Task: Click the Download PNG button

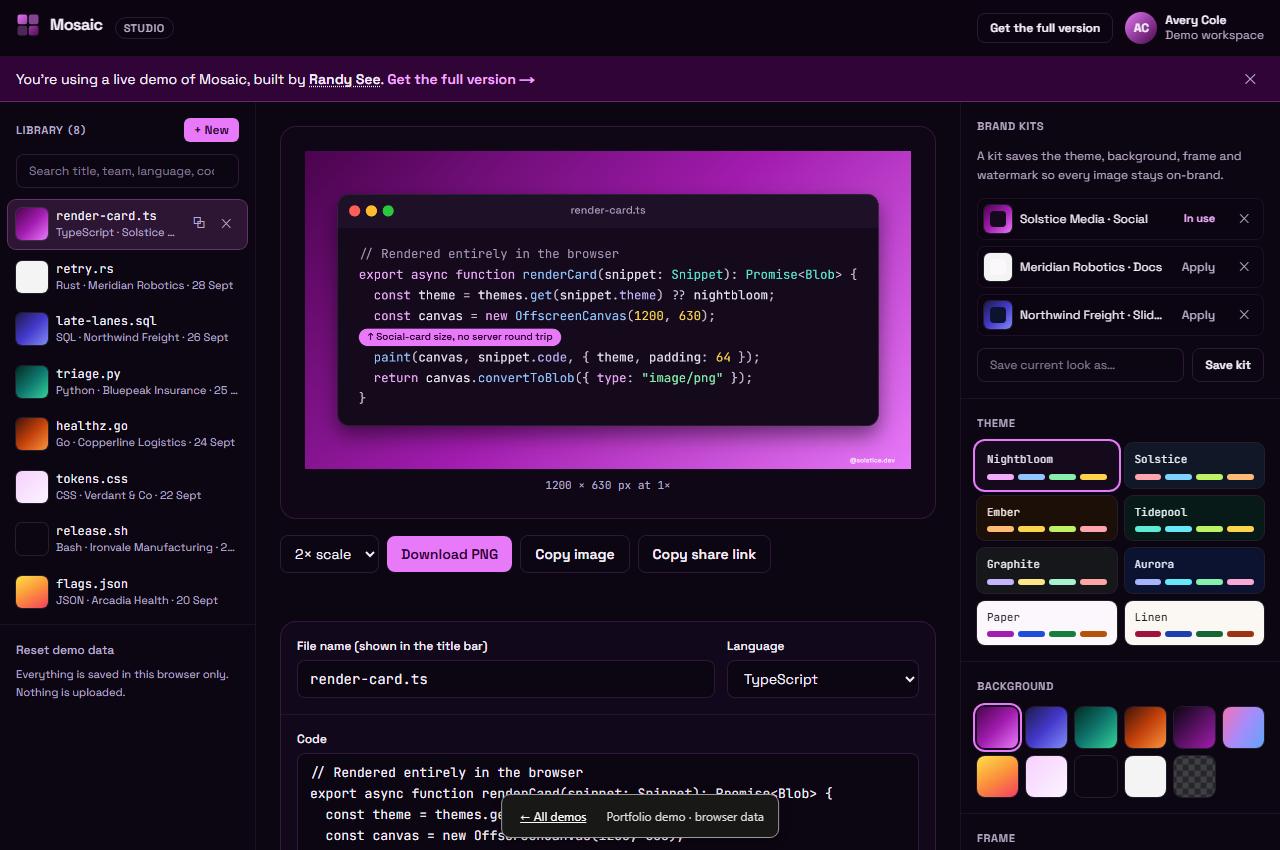Action: (x=449, y=554)
